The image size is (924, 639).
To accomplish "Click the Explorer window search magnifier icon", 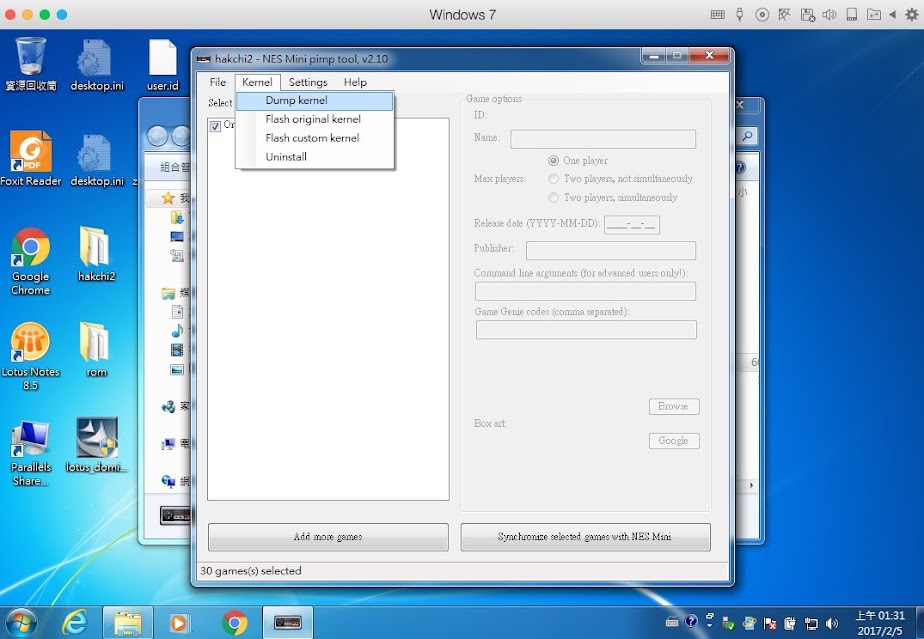I will pyautogui.click(x=747, y=136).
